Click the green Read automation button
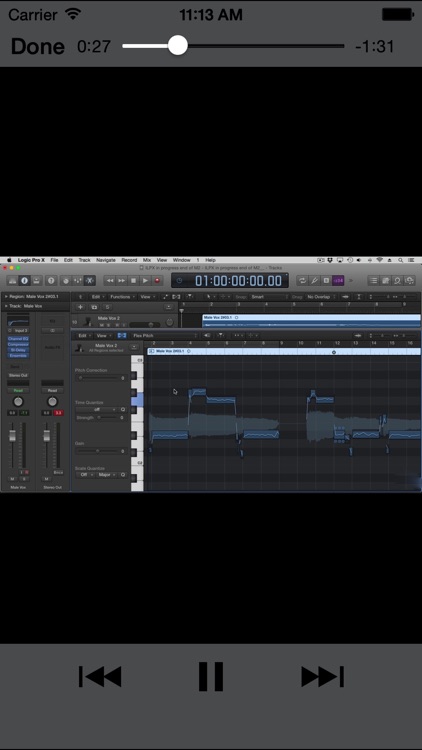 coord(18,391)
